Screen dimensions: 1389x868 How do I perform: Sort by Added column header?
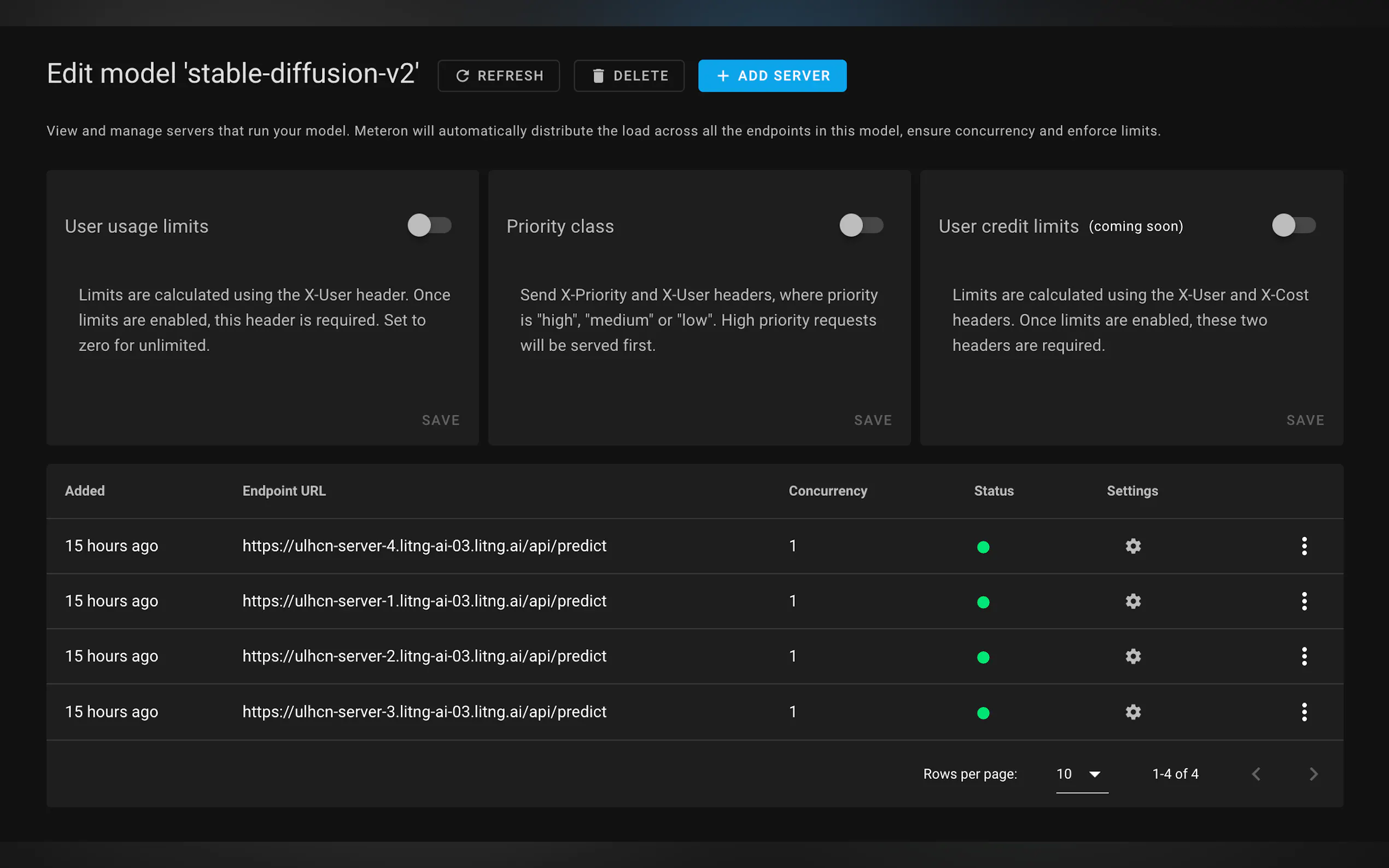click(x=85, y=491)
